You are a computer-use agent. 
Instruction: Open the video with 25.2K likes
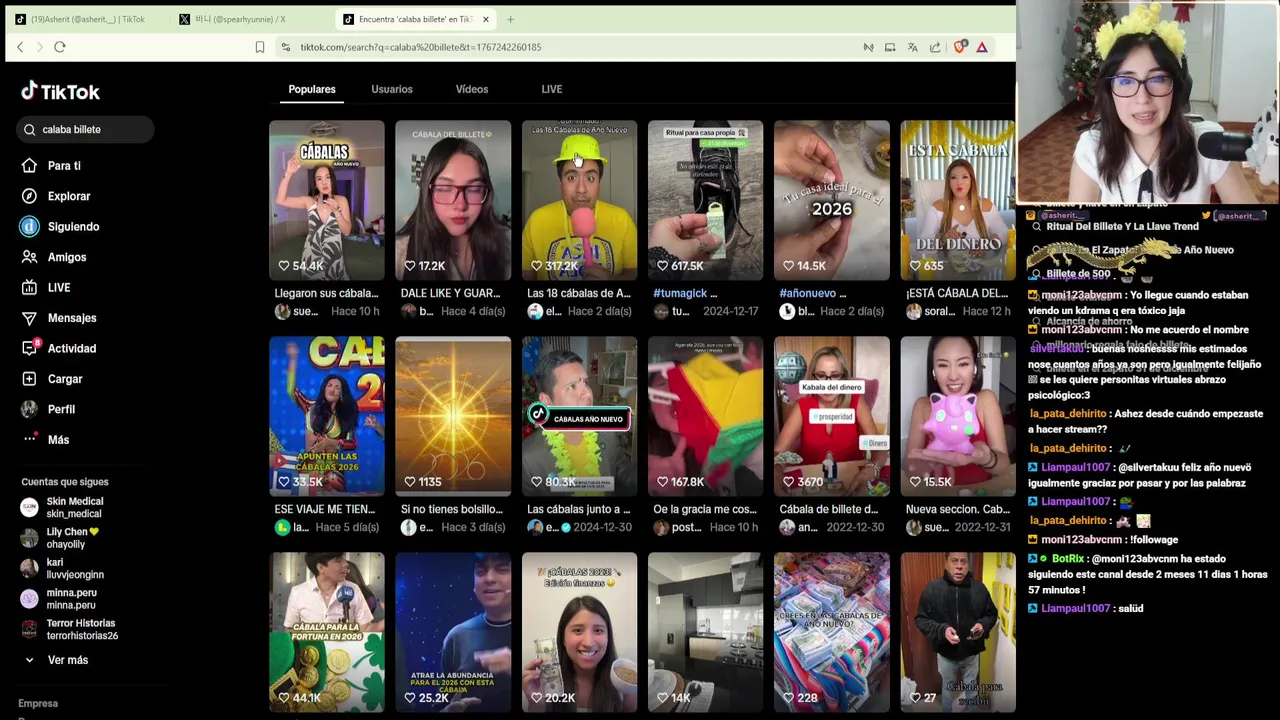click(452, 632)
